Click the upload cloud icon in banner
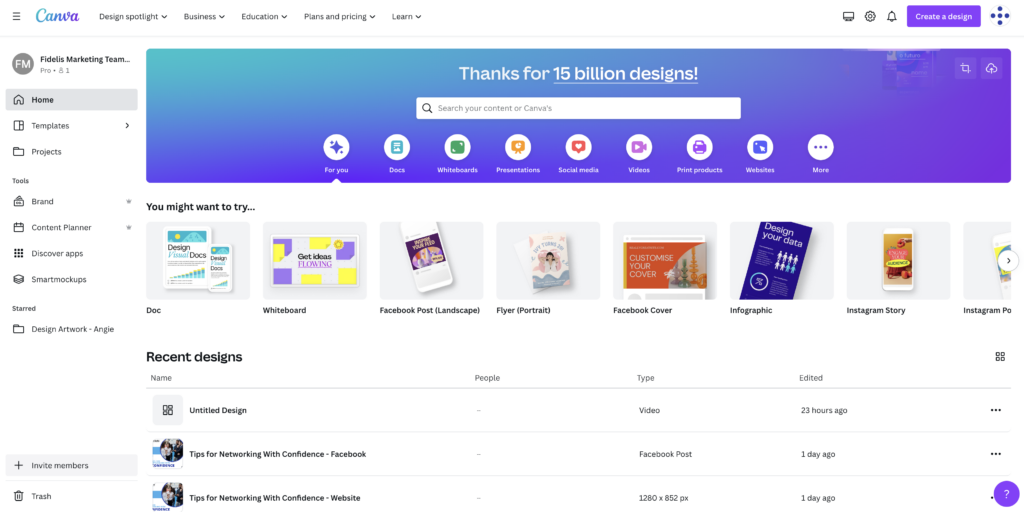The width and height of the screenshot is (1024, 512). (991, 68)
